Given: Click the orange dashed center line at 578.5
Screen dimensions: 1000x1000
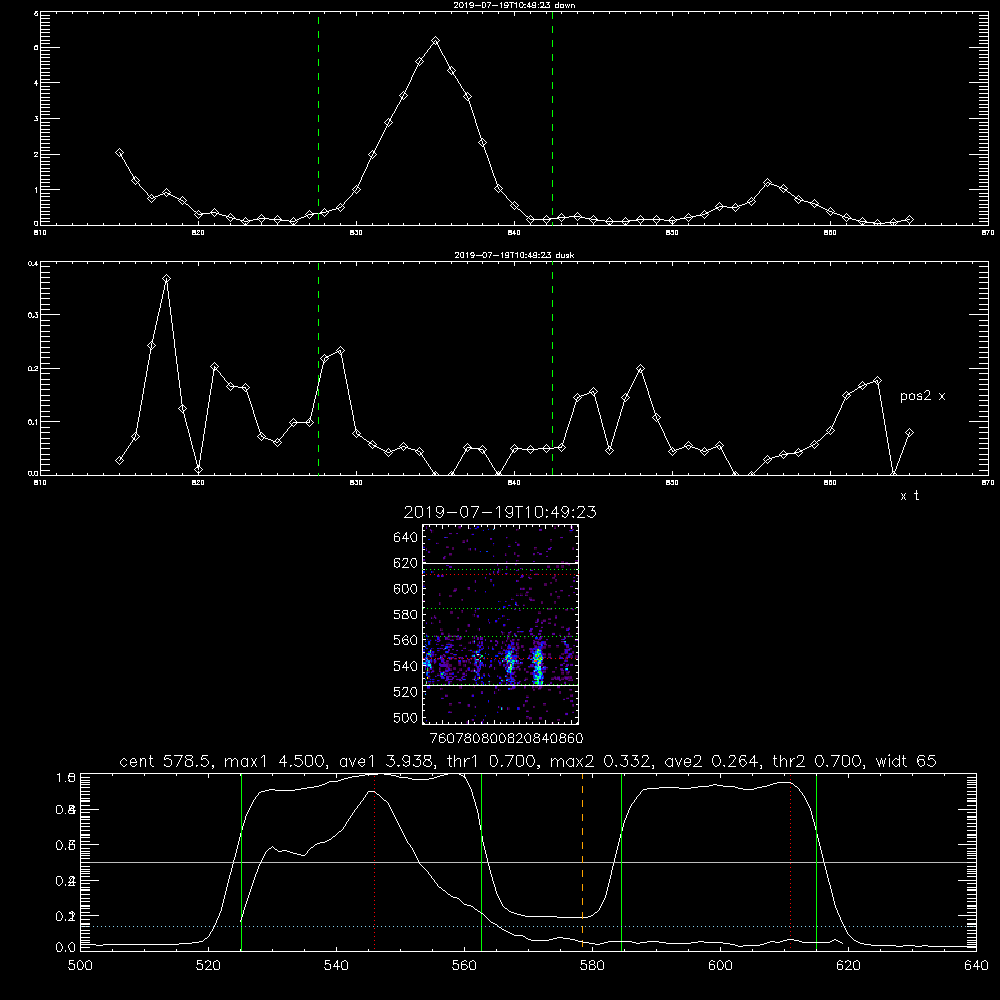Looking at the screenshot, I should click(582, 861).
